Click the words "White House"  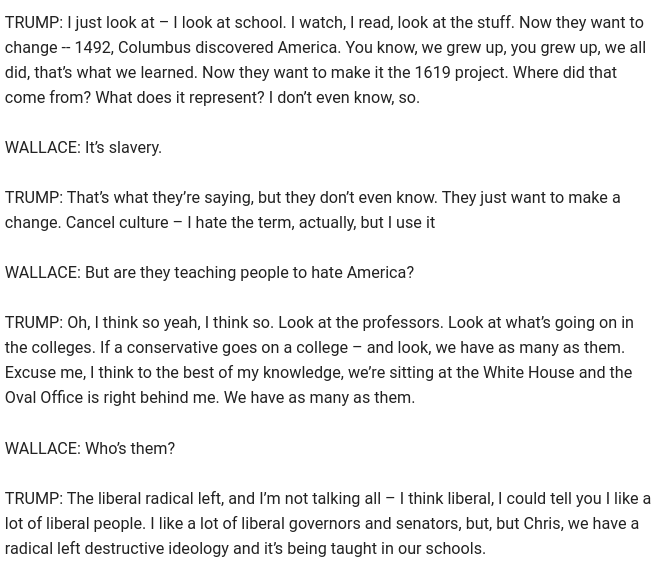[x=528, y=372]
